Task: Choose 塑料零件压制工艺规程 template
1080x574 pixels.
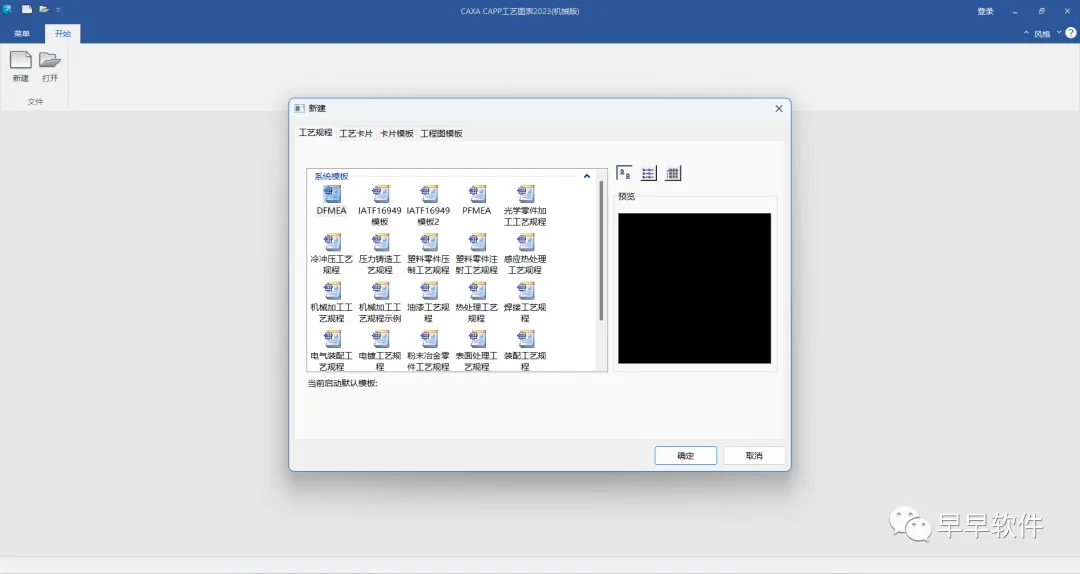Action: [428, 254]
